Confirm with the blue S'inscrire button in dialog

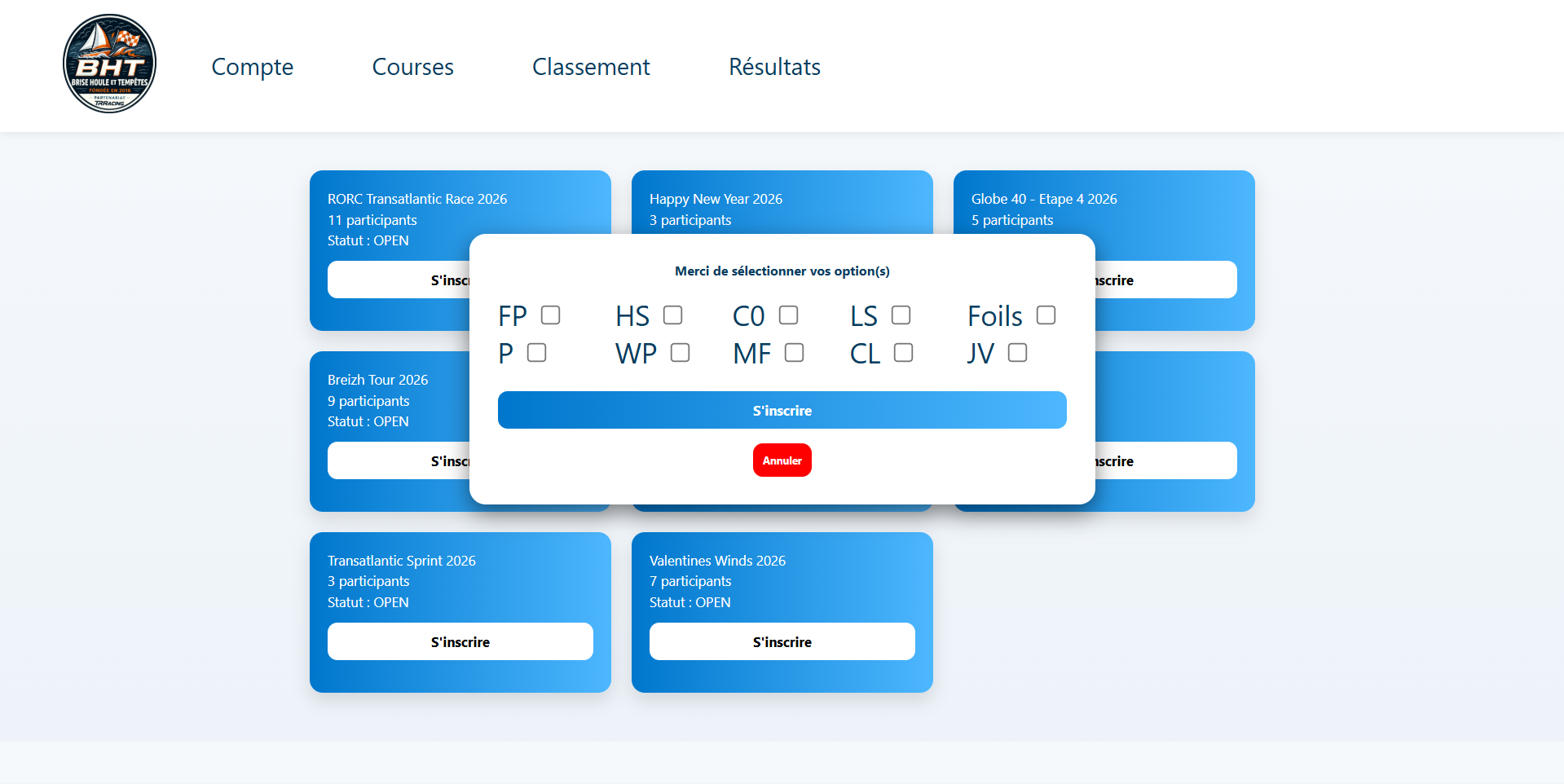click(782, 410)
